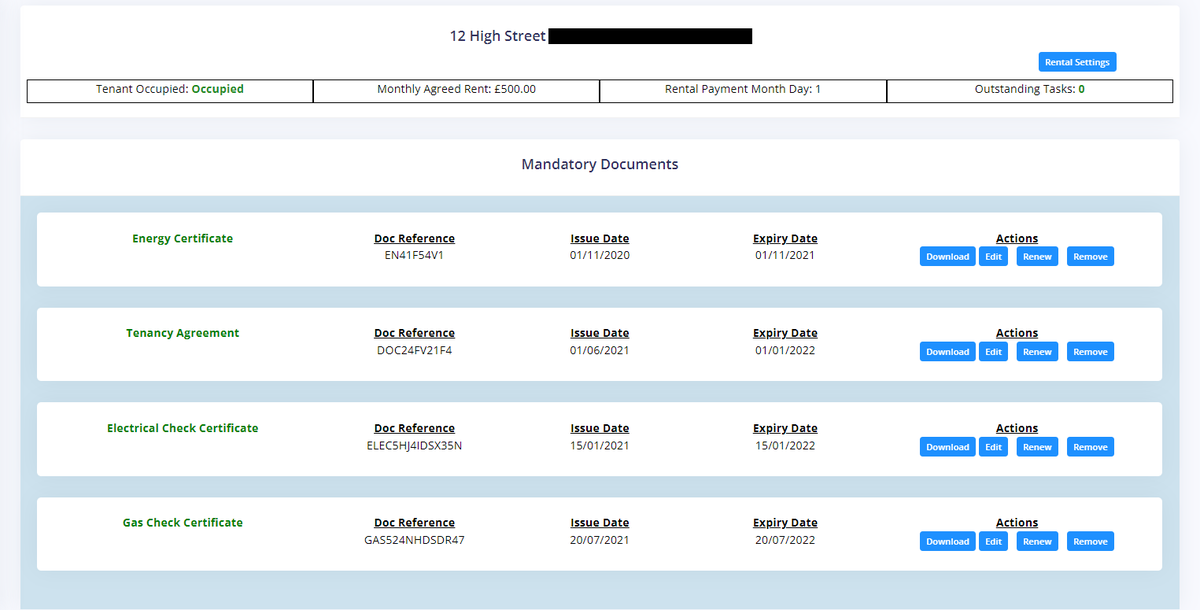Click issue date 15/01/2021
The width and height of the screenshot is (1200, 610).
(x=600, y=446)
